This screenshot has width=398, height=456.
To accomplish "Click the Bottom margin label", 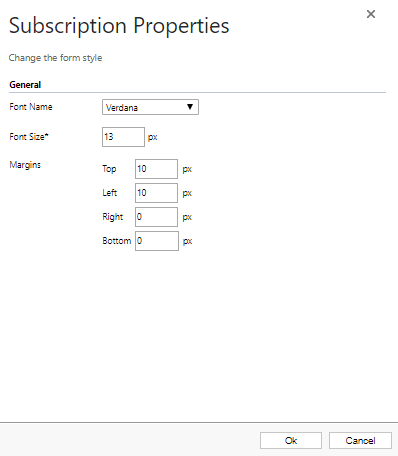I will coord(117,241).
